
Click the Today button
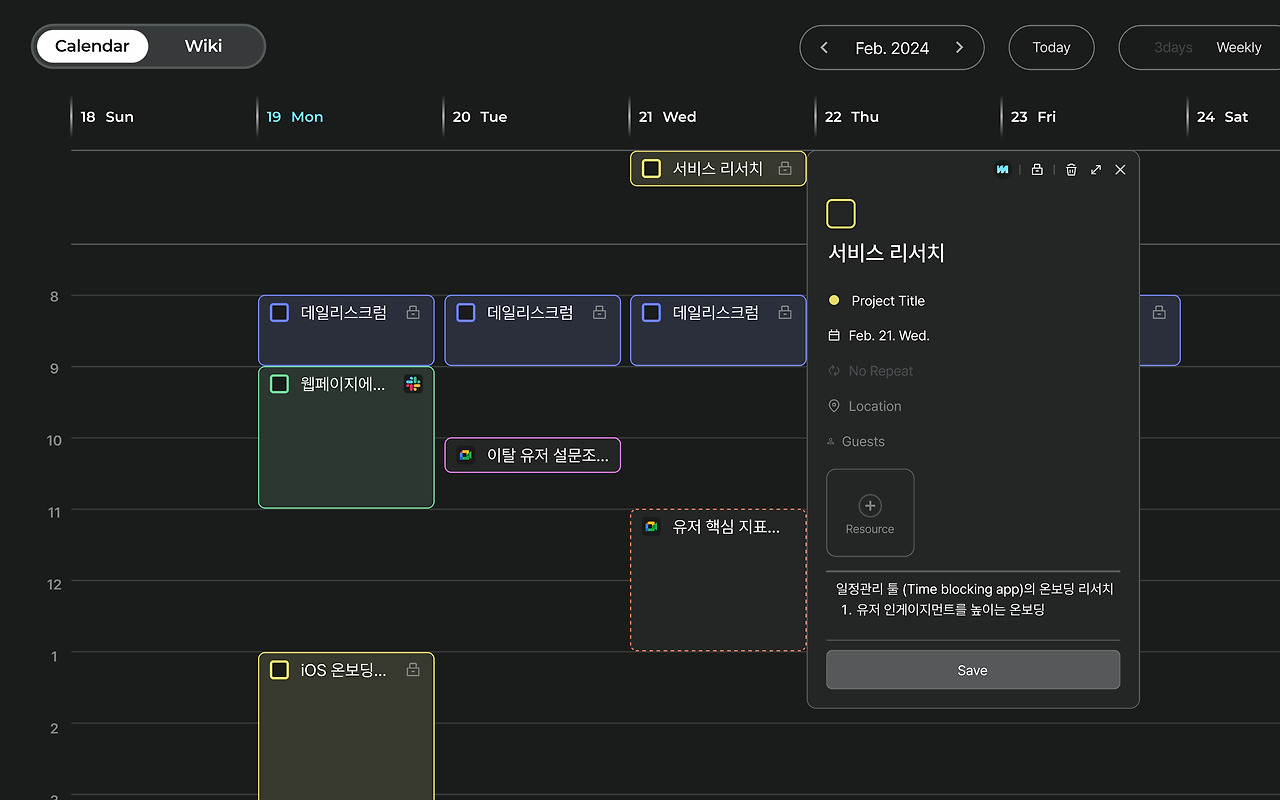(1051, 48)
